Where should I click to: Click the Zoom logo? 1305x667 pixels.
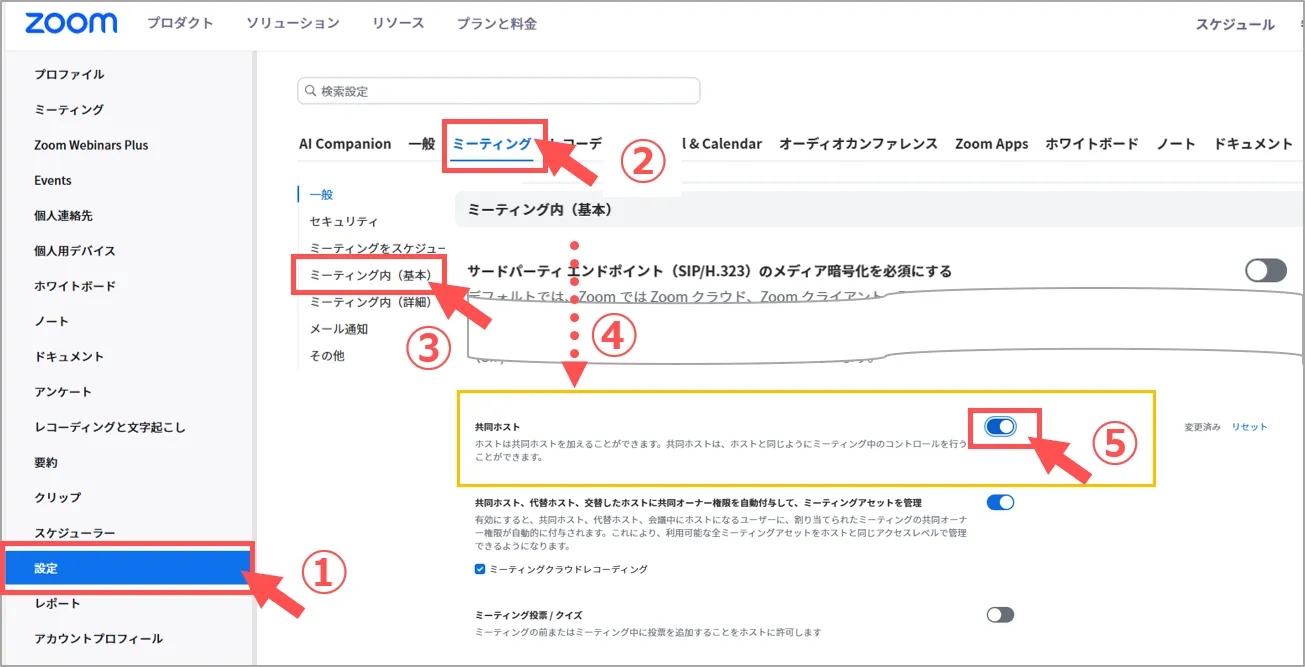tap(71, 23)
